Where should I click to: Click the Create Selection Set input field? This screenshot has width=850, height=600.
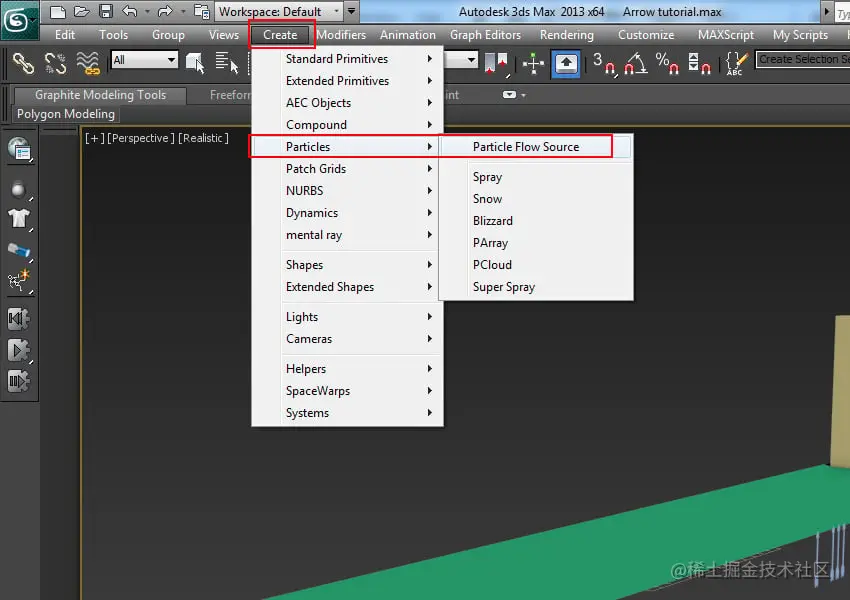[x=803, y=59]
